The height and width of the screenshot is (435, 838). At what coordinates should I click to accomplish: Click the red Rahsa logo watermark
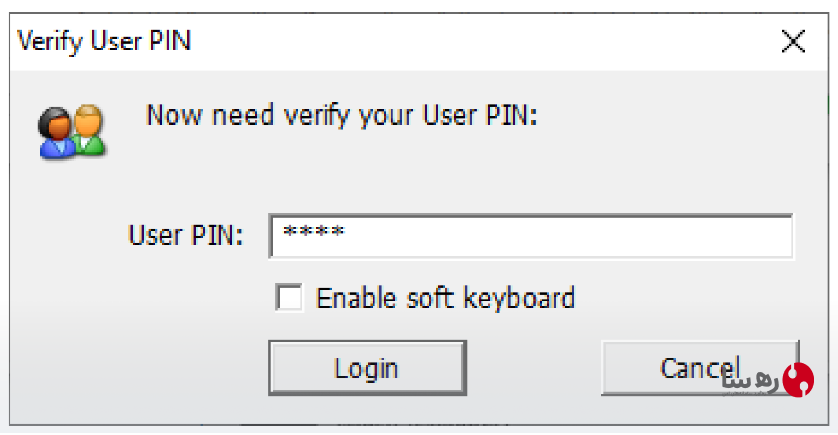[x=798, y=380]
